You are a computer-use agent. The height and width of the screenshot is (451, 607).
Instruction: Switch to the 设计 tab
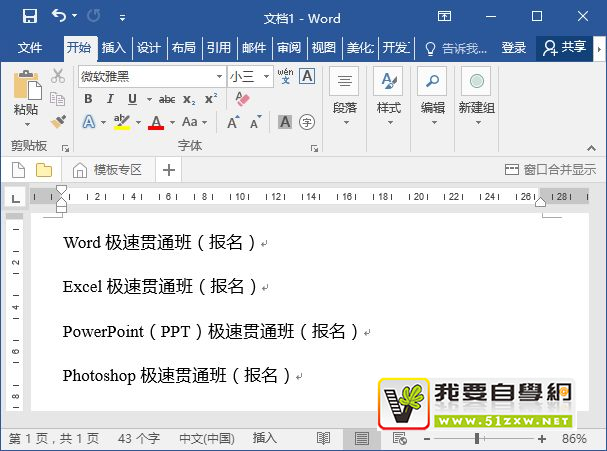(149, 48)
